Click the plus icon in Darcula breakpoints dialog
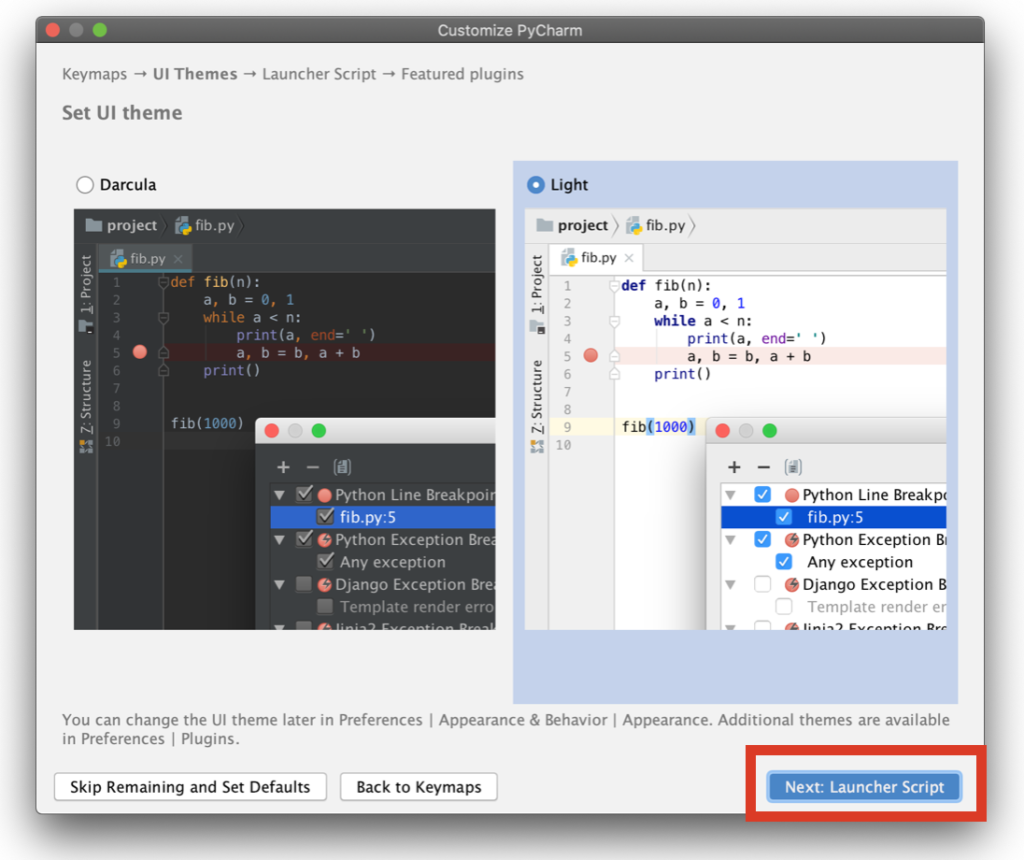 coord(283,467)
